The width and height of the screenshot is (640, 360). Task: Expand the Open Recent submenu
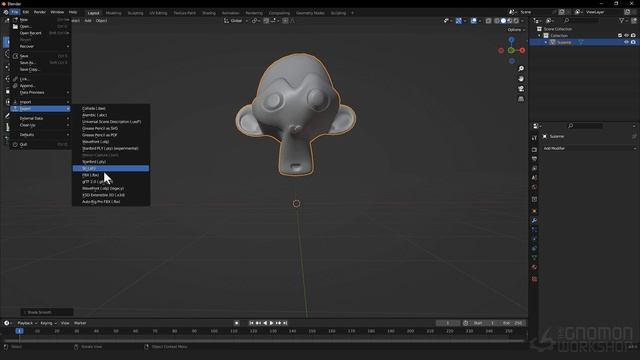tap(40, 33)
